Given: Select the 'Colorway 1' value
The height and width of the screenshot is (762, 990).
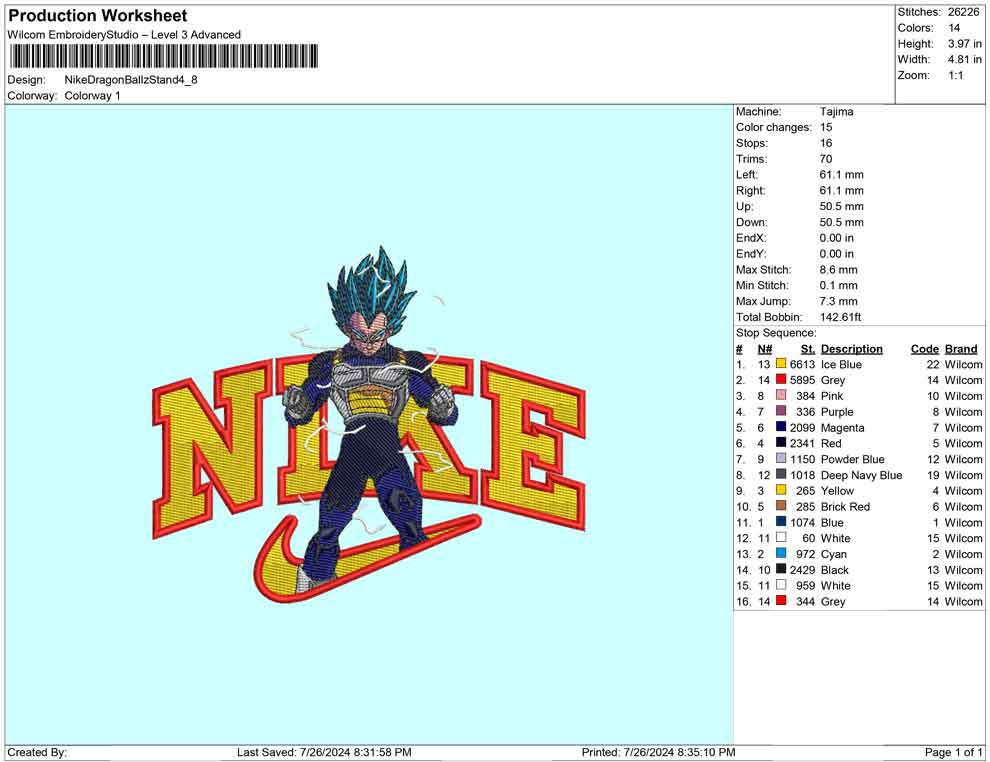Looking at the screenshot, I should click(92, 96).
